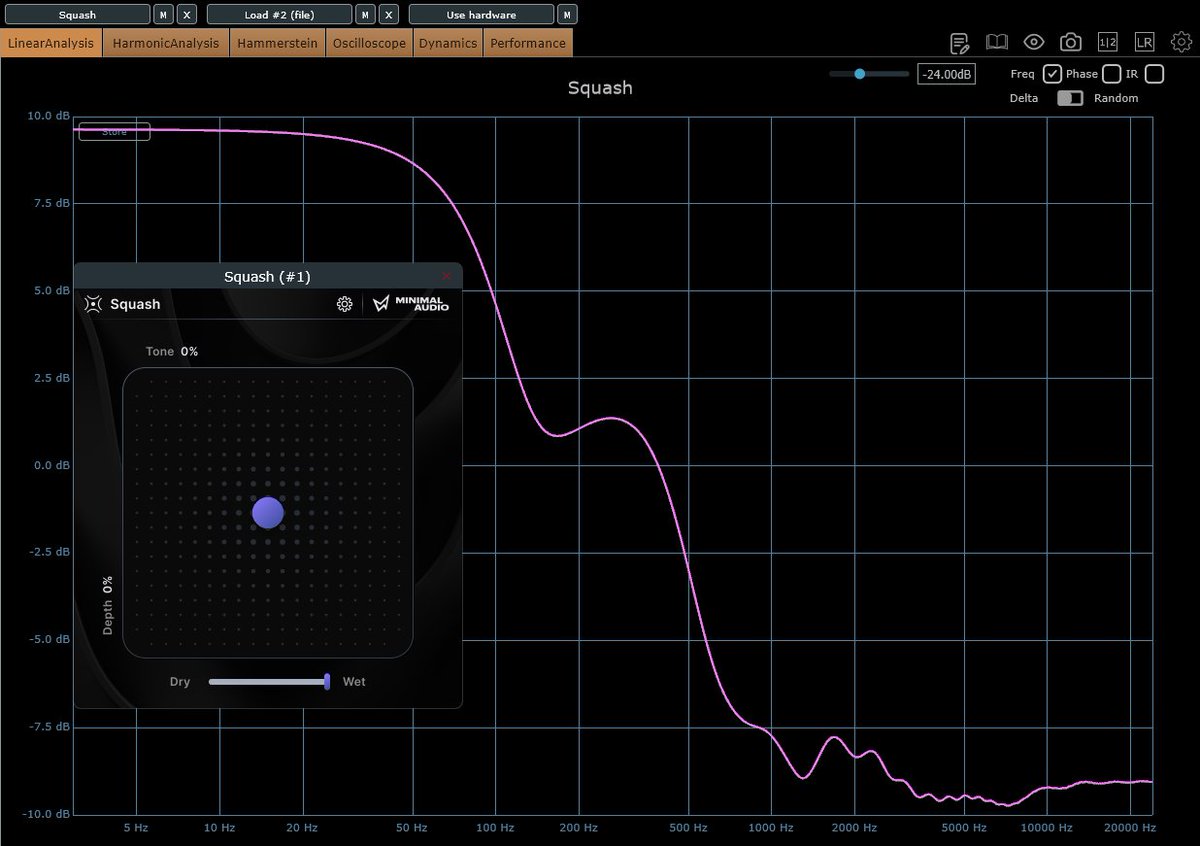Click the purple XY pad puck
The image size is (1200, 846).
[x=268, y=512]
